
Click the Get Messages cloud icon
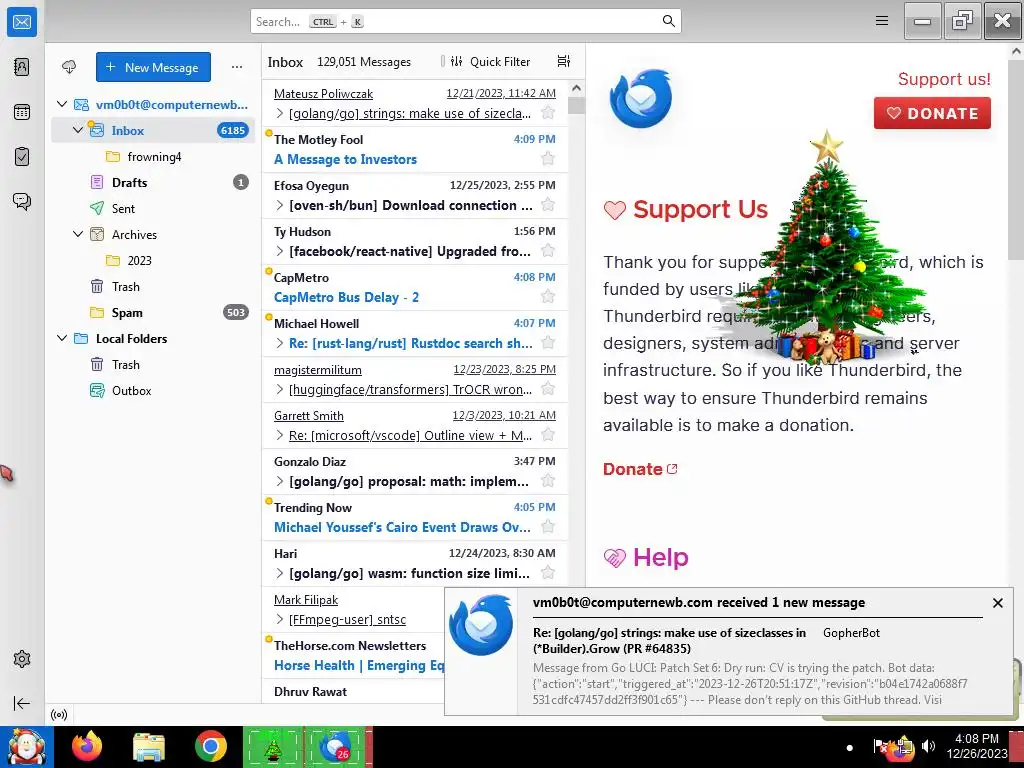click(69, 67)
